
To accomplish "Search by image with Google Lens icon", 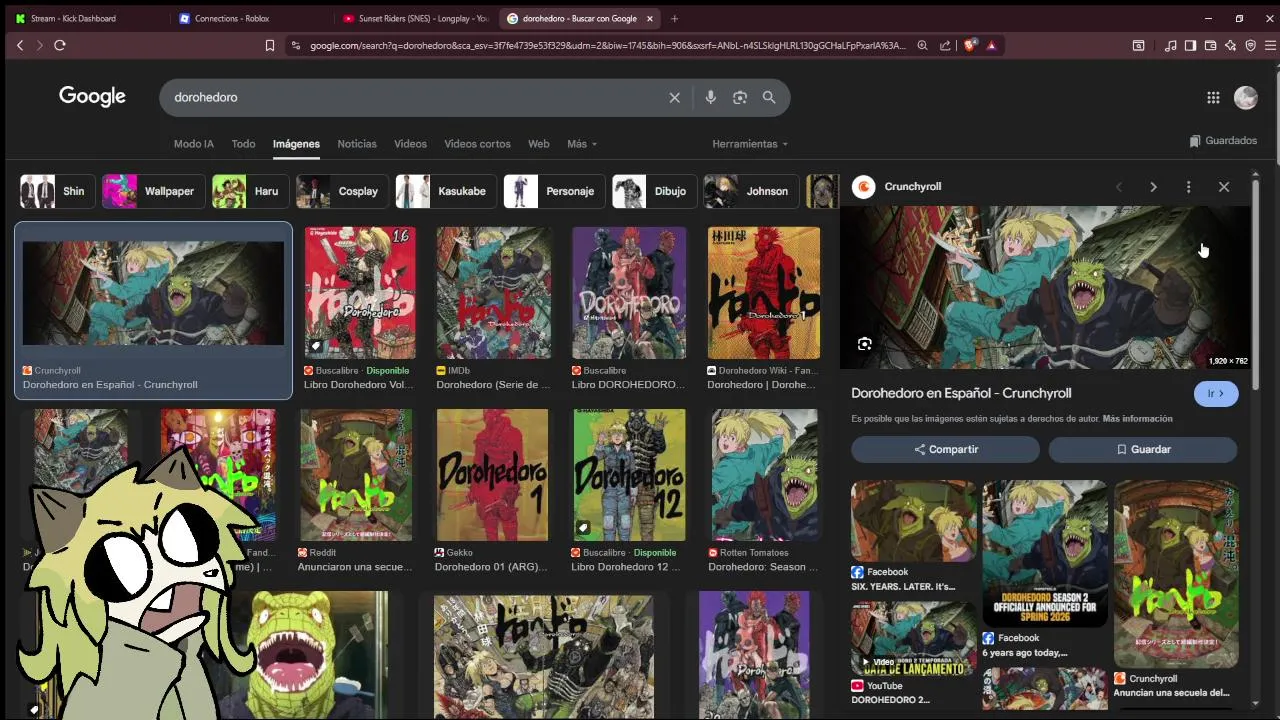I will pyautogui.click(x=740, y=97).
